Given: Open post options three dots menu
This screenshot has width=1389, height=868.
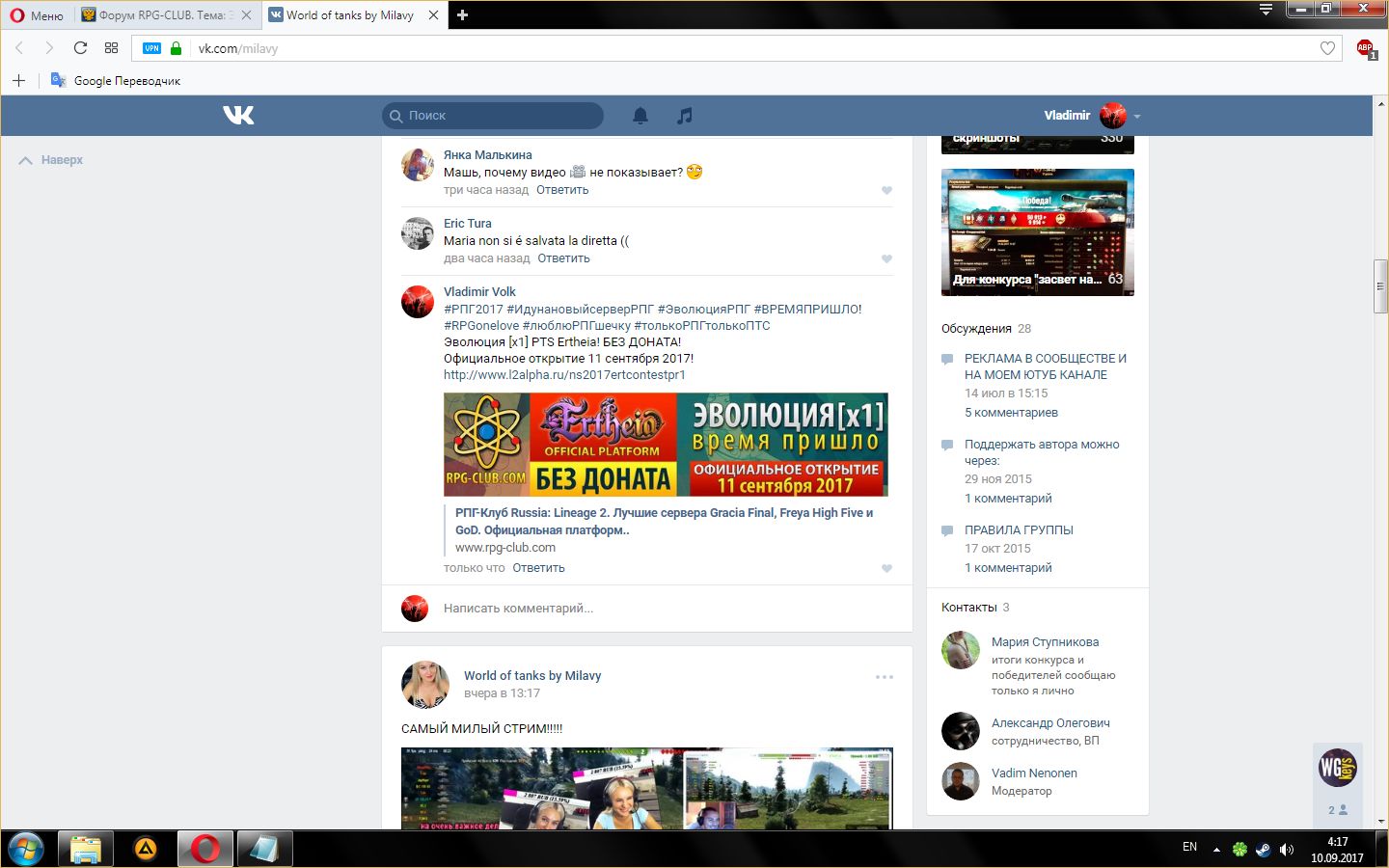Looking at the screenshot, I should [885, 677].
